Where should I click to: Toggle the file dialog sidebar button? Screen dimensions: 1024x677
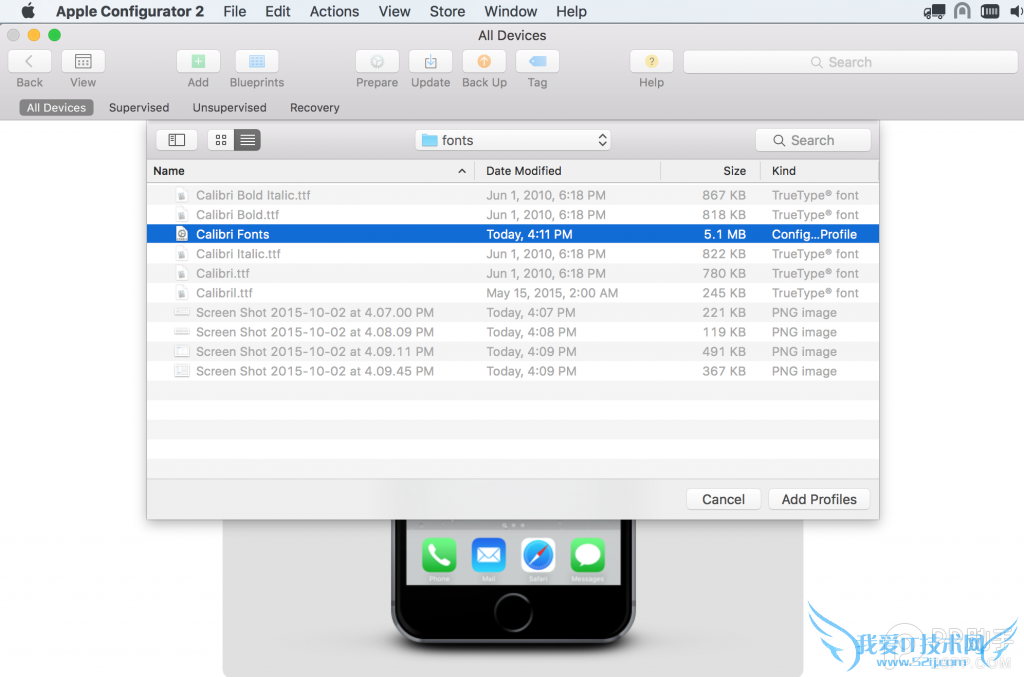pos(176,140)
